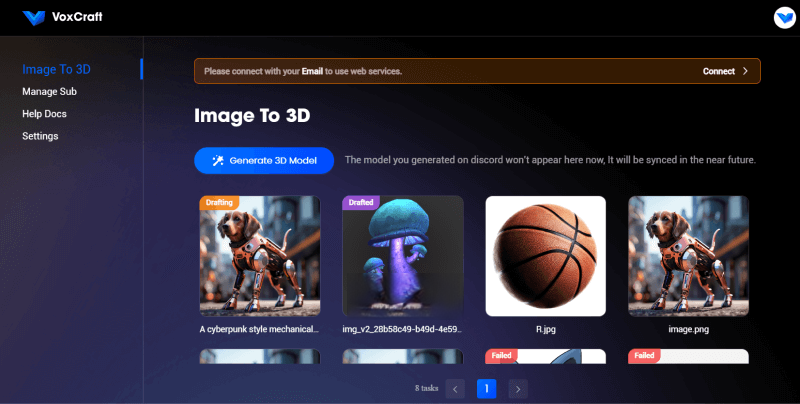Go to the previous page arrow
Viewport: 800px width, 404px height.
click(456, 388)
